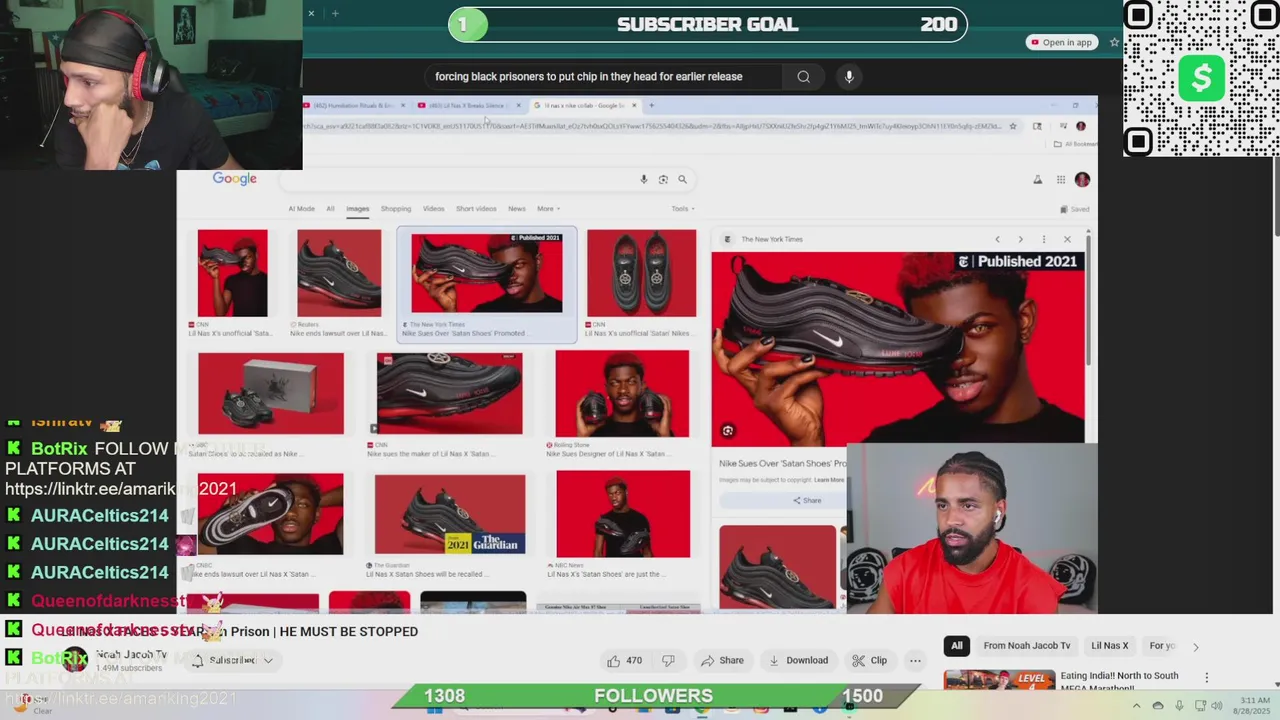This screenshot has width=1280, height=720.
Task: Close the 'lil nas x nike collab' tab
Action: (634, 105)
